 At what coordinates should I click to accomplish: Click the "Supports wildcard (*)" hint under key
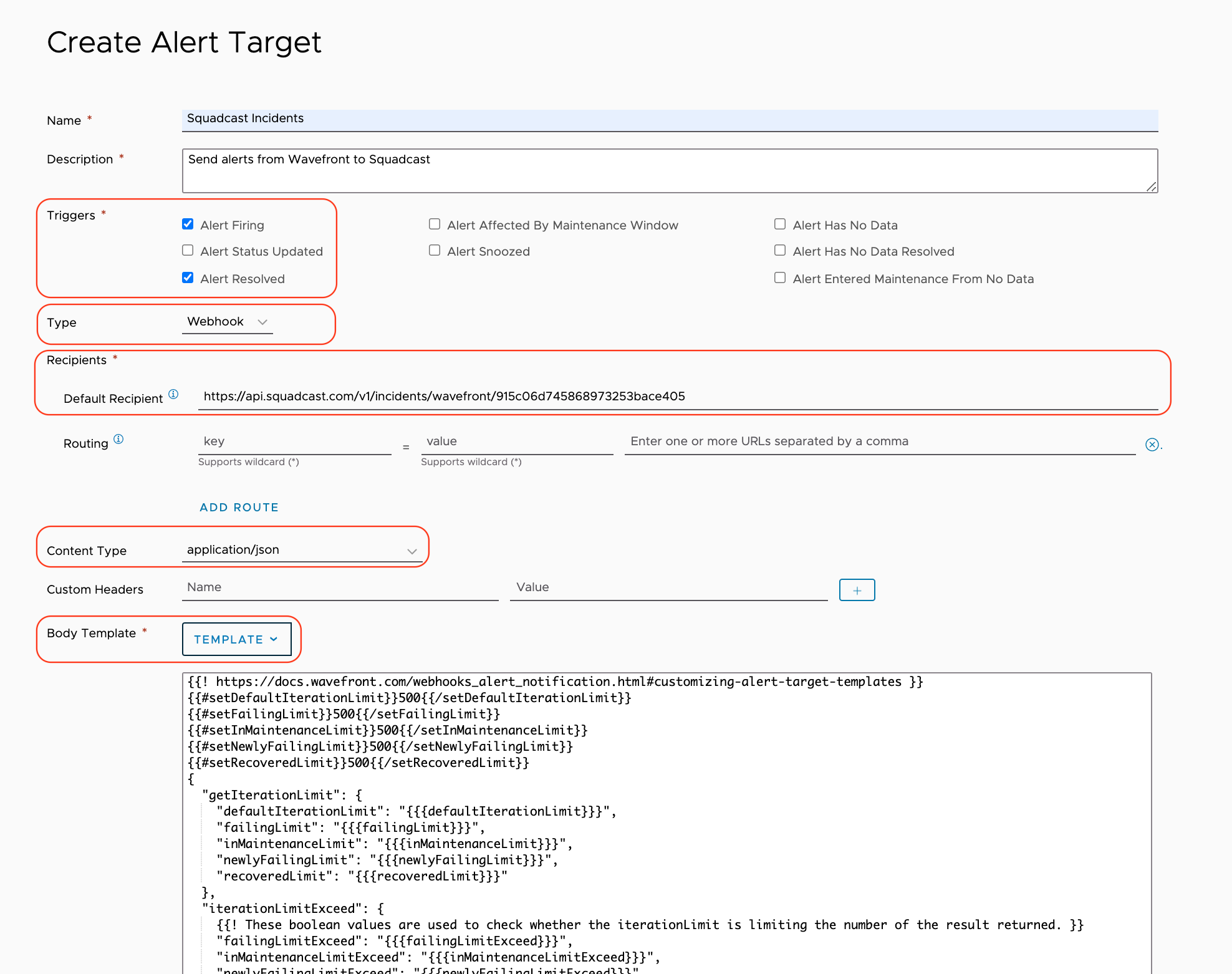[x=249, y=462]
